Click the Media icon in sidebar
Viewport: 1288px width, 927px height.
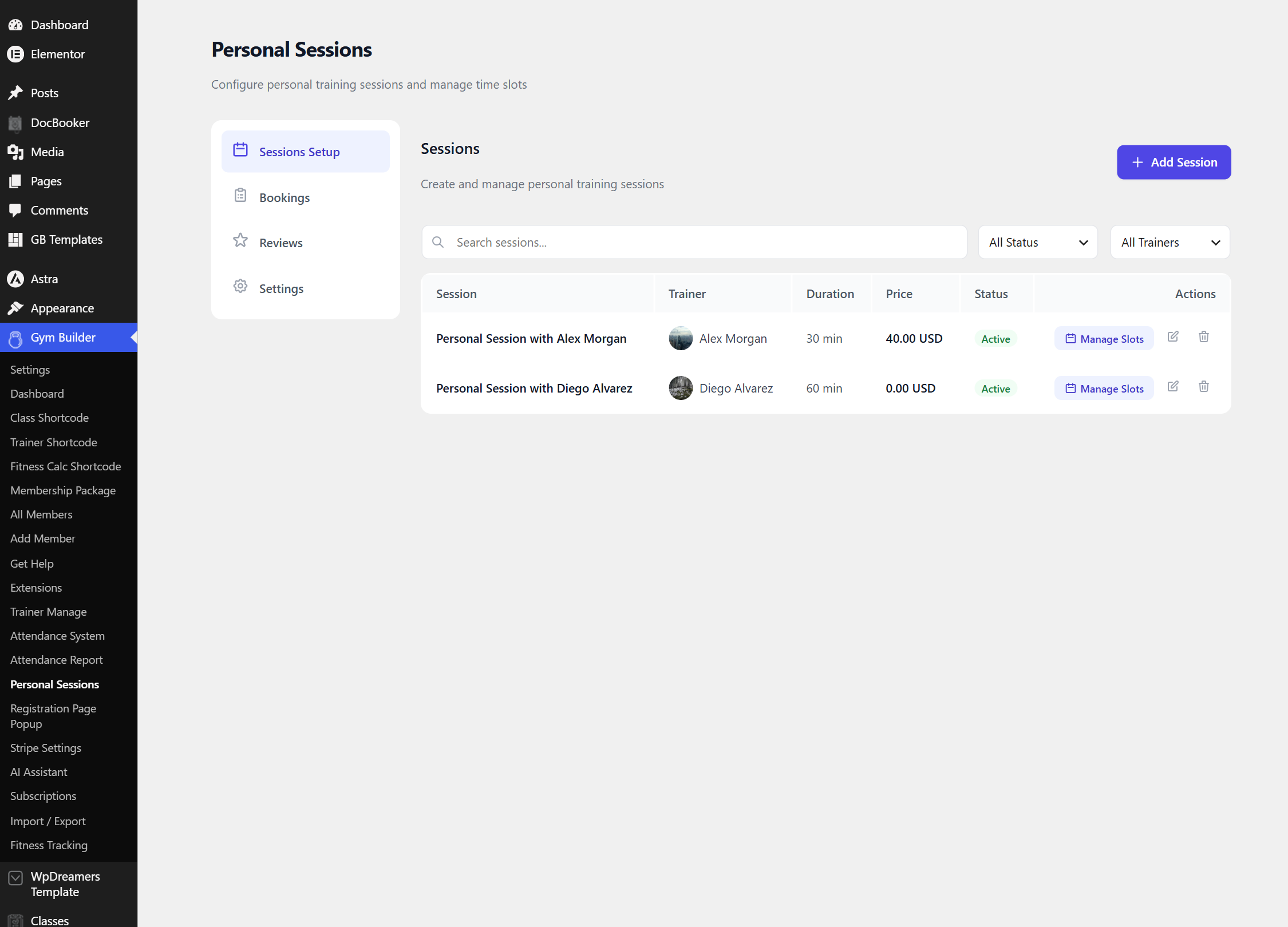15,152
